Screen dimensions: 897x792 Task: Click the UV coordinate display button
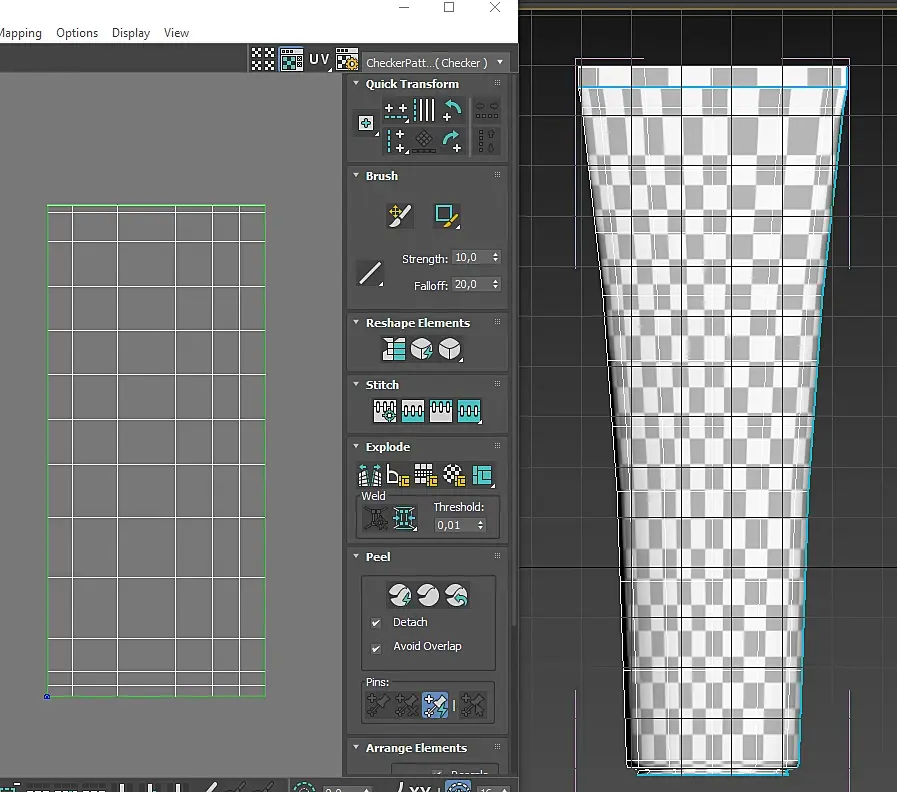pyautogui.click(x=320, y=60)
